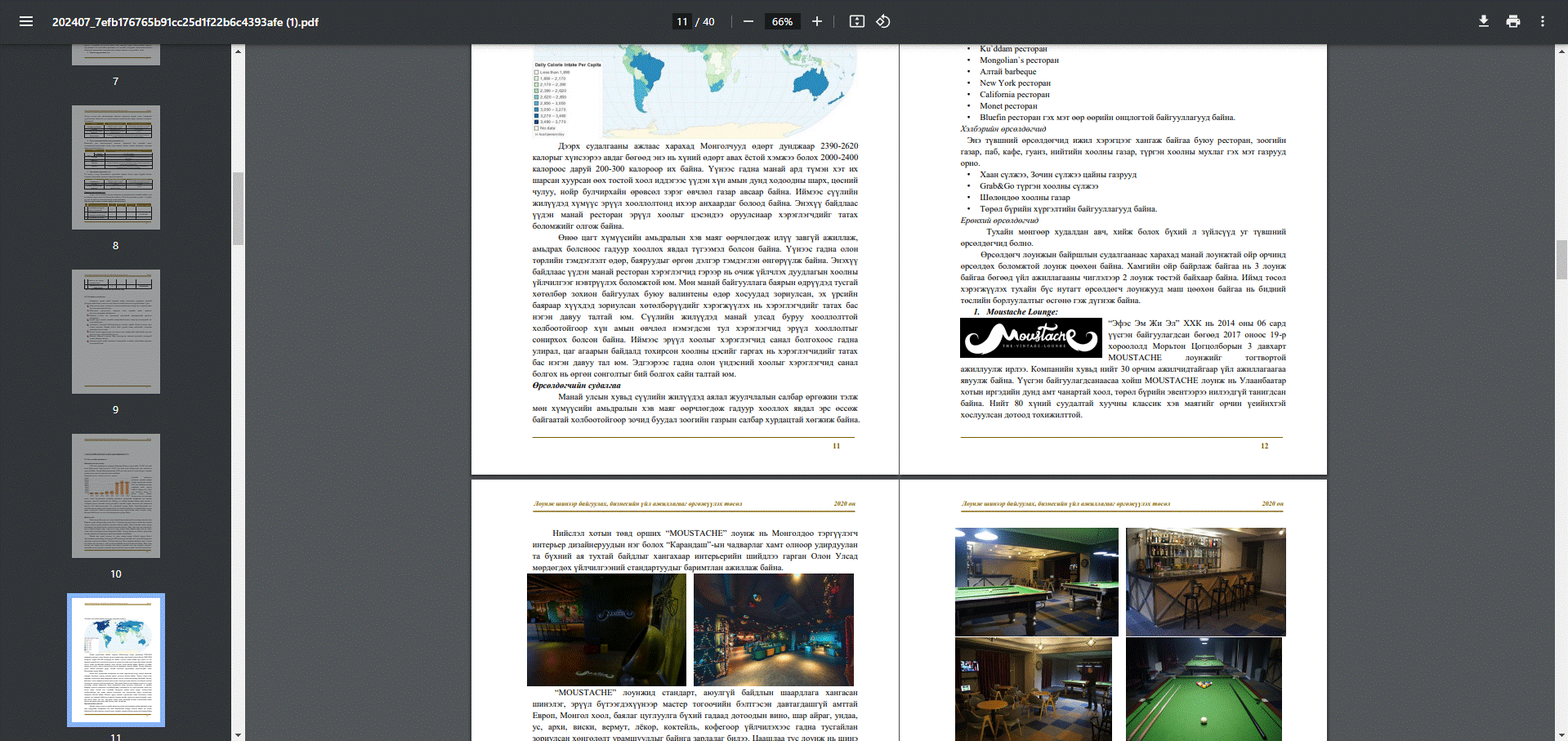Click the lounge seating area photo
1568x741 pixels.
[1034, 690]
